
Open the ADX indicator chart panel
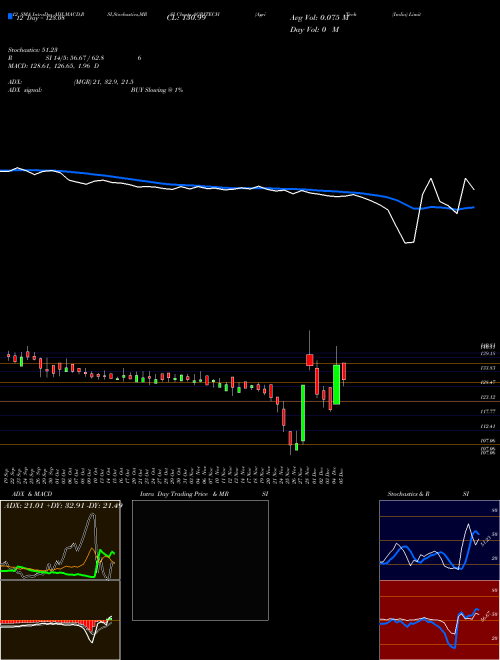pyautogui.click(x=60, y=540)
